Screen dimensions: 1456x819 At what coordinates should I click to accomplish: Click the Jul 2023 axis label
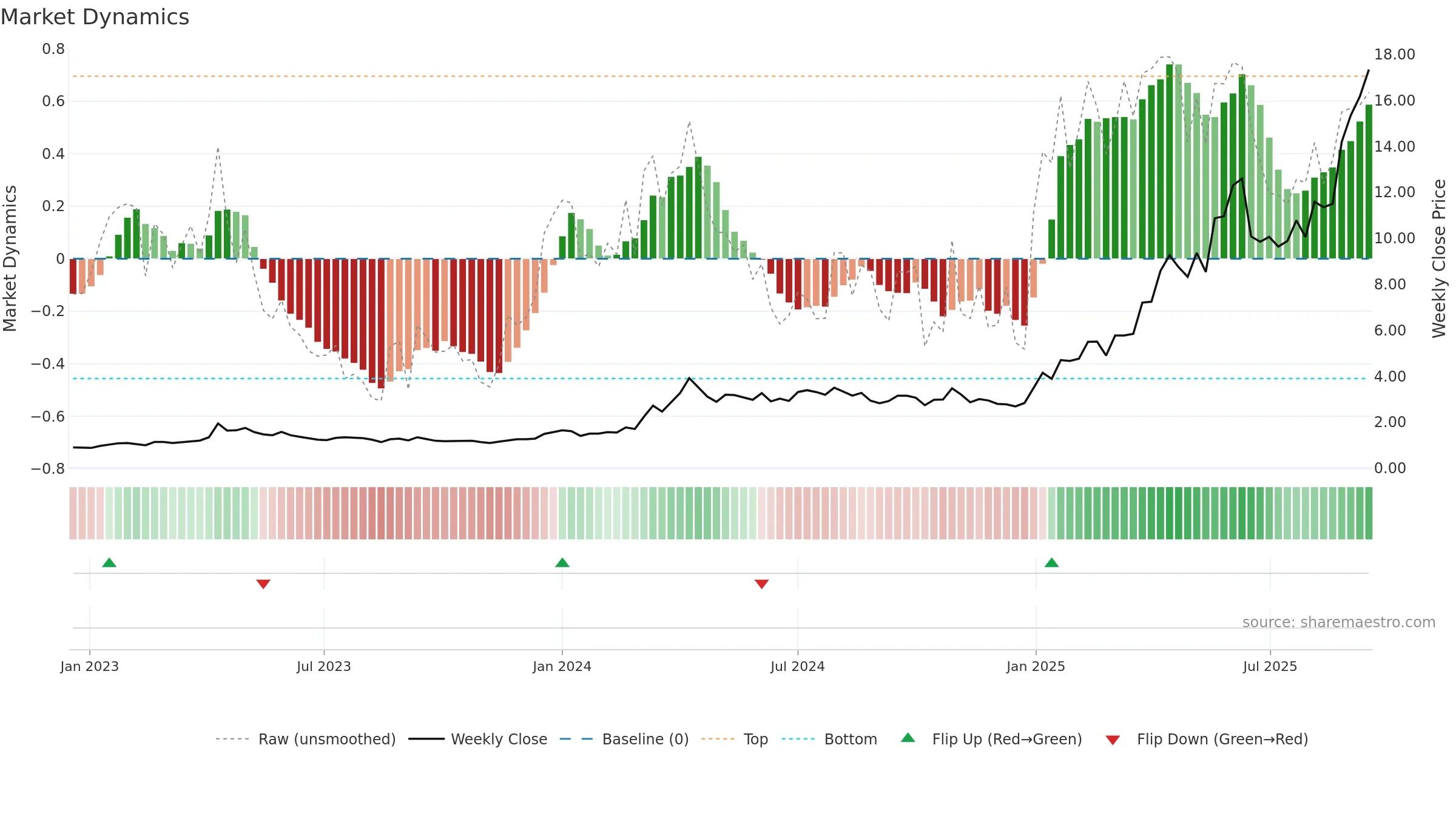pos(324,666)
